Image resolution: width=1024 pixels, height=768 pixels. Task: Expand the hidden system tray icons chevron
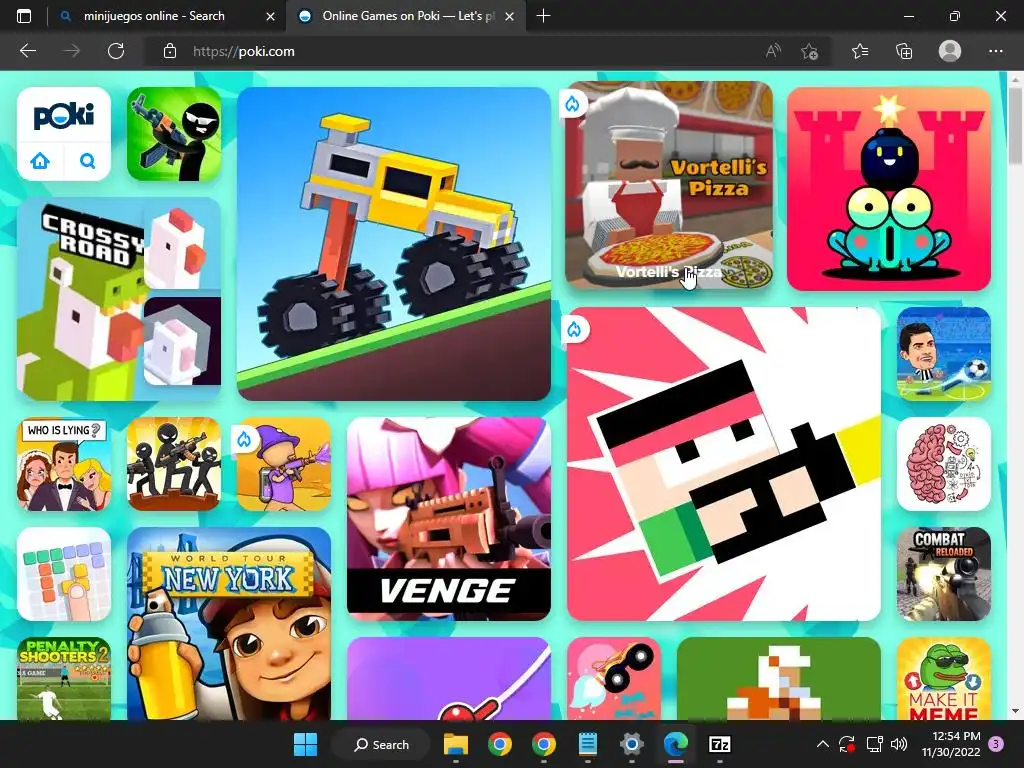tap(823, 744)
